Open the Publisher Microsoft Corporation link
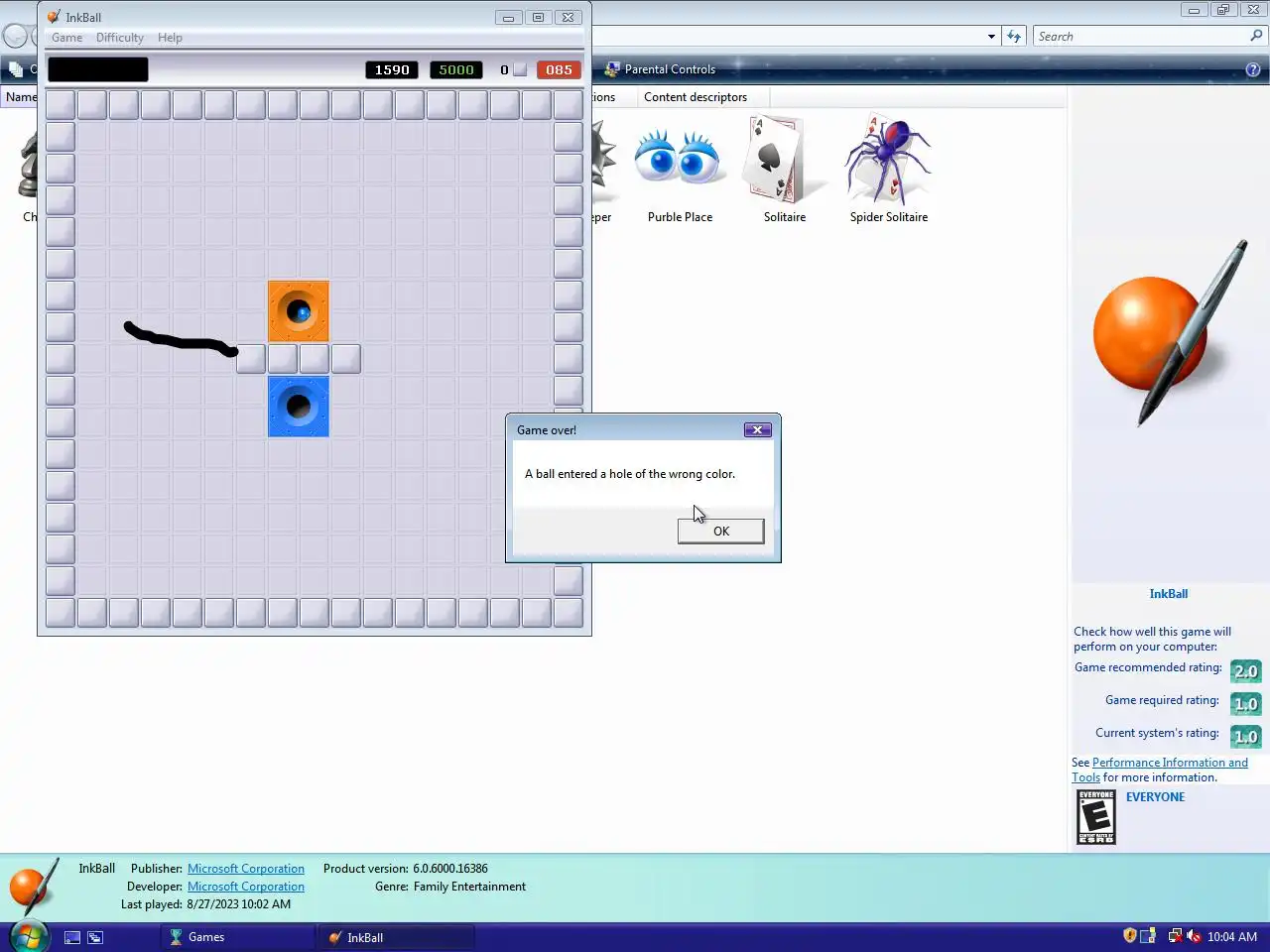 click(246, 869)
